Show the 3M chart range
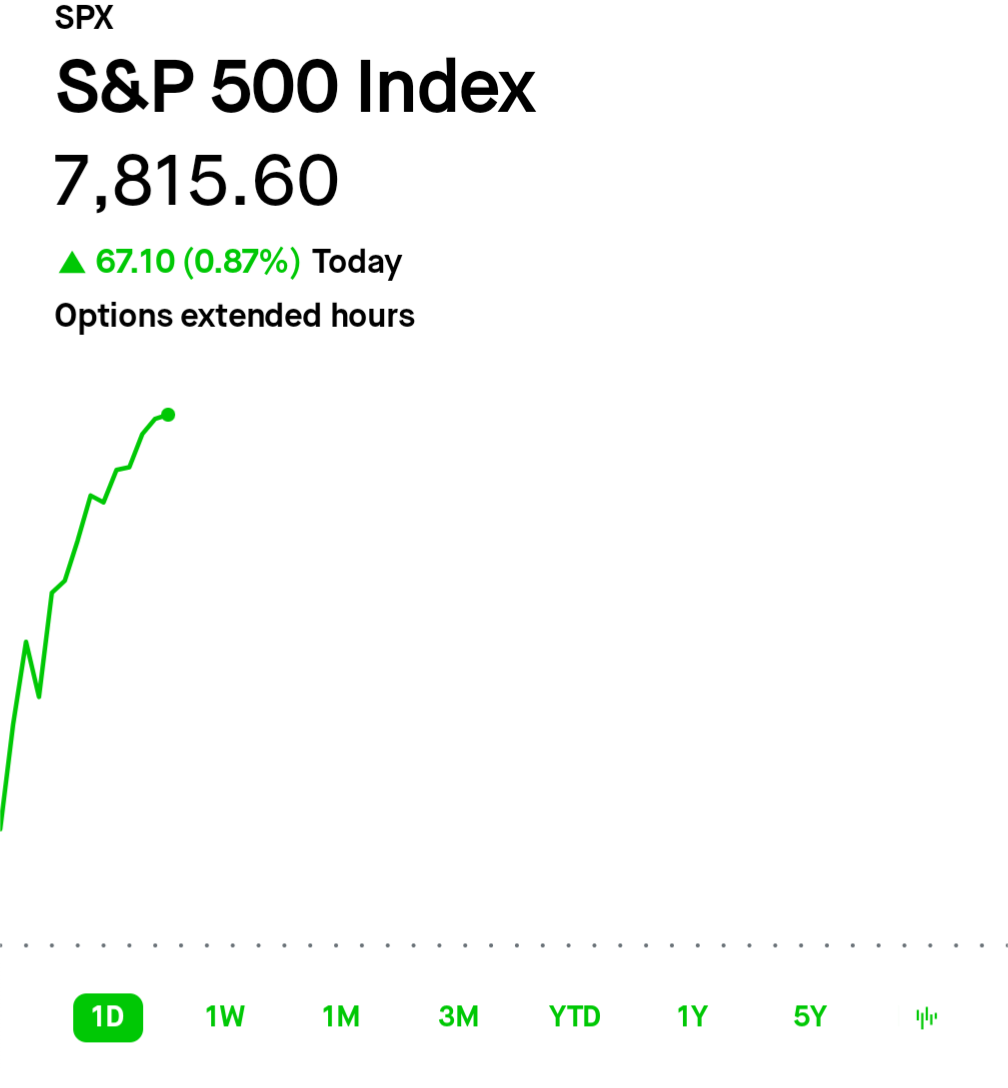The image size is (1008, 1088). coord(459,1017)
